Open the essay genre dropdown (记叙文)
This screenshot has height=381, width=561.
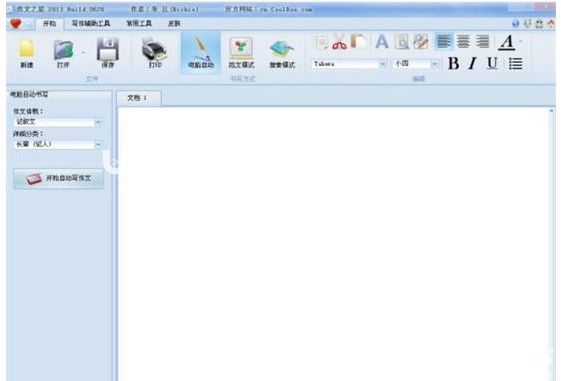tap(58, 122)
